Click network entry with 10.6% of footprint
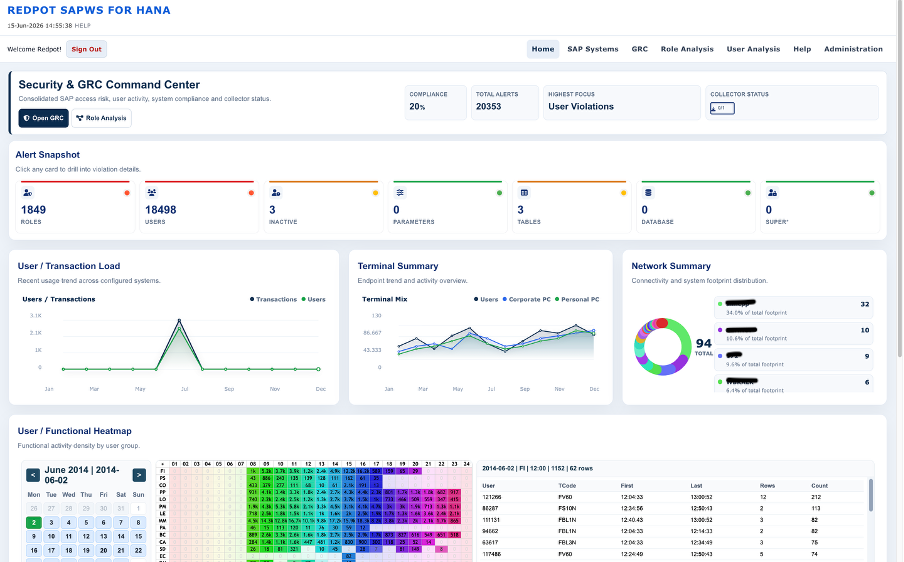The width and height of the screenshot is (904, 562). (x=793, y=334)
